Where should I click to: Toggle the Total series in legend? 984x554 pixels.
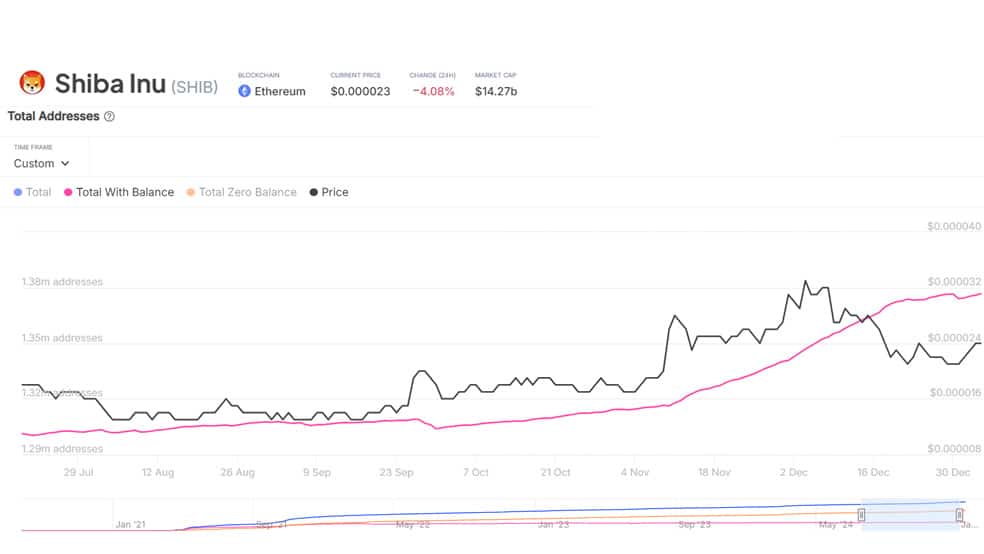click(x=32, y=192)
